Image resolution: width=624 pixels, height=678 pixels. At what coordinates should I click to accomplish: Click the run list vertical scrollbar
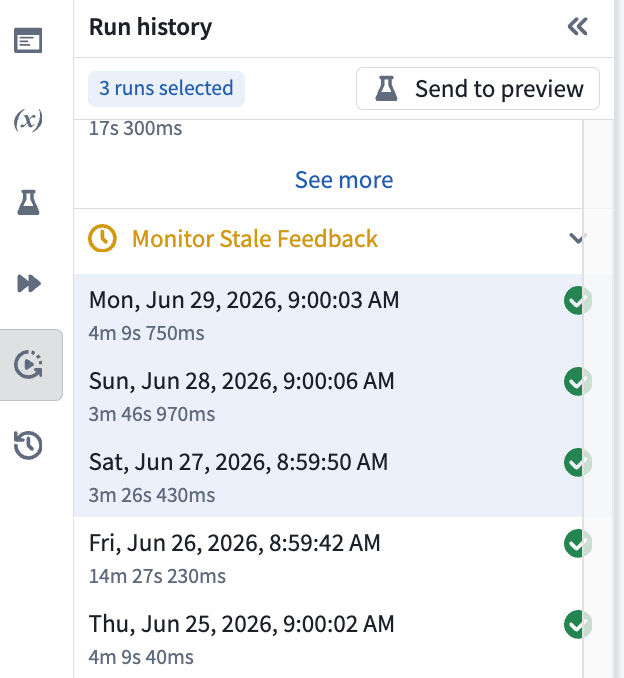coord(598,399)
